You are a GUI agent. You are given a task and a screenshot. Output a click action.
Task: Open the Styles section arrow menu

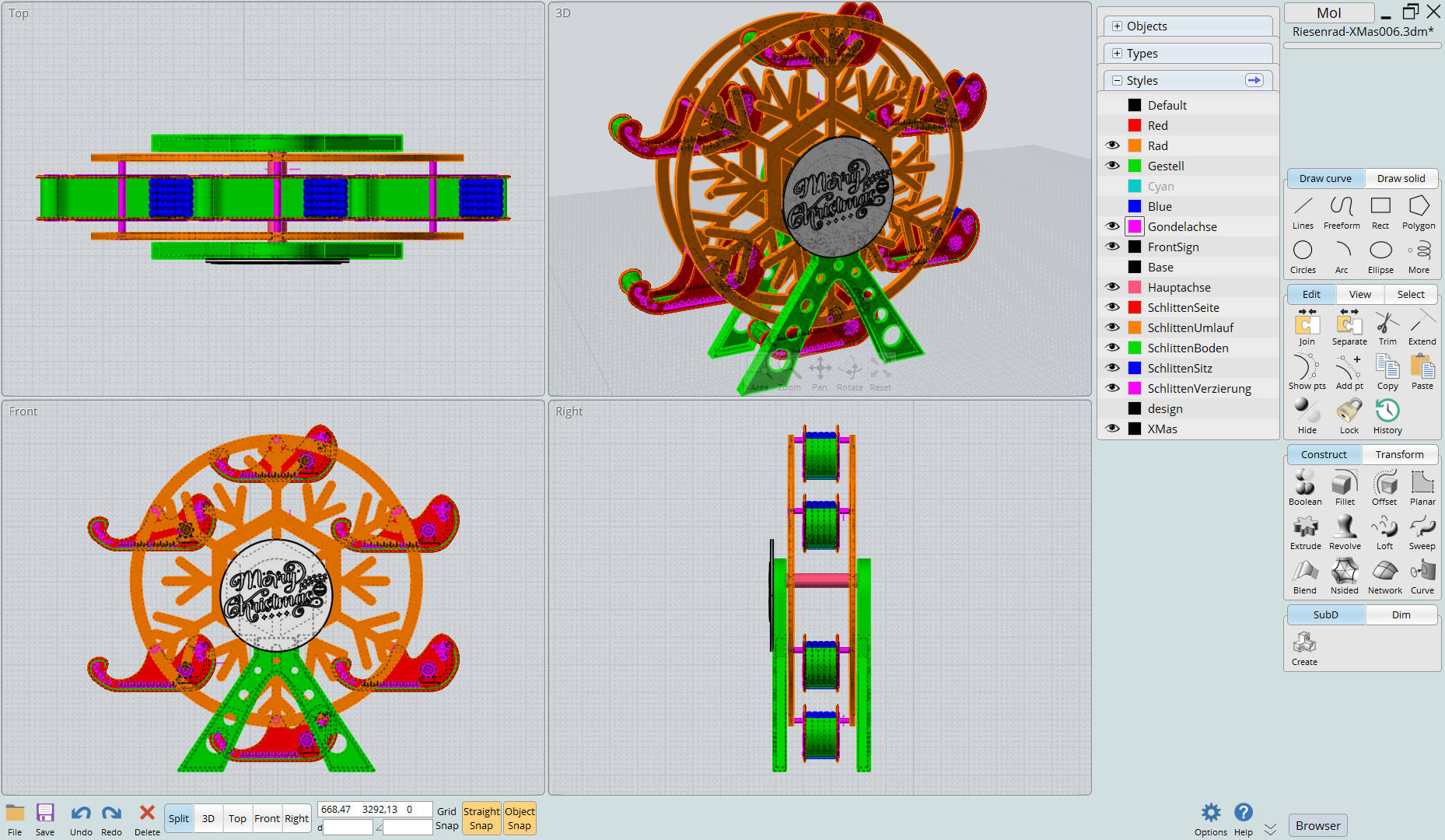tap(1254, 80)
